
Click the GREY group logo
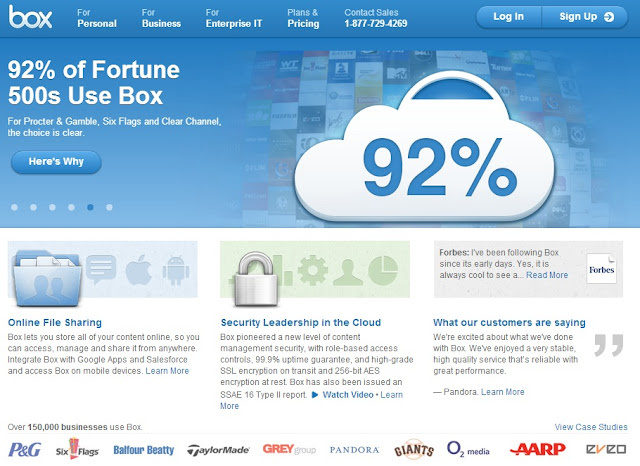pyautogui.click(x=289, y=449)
